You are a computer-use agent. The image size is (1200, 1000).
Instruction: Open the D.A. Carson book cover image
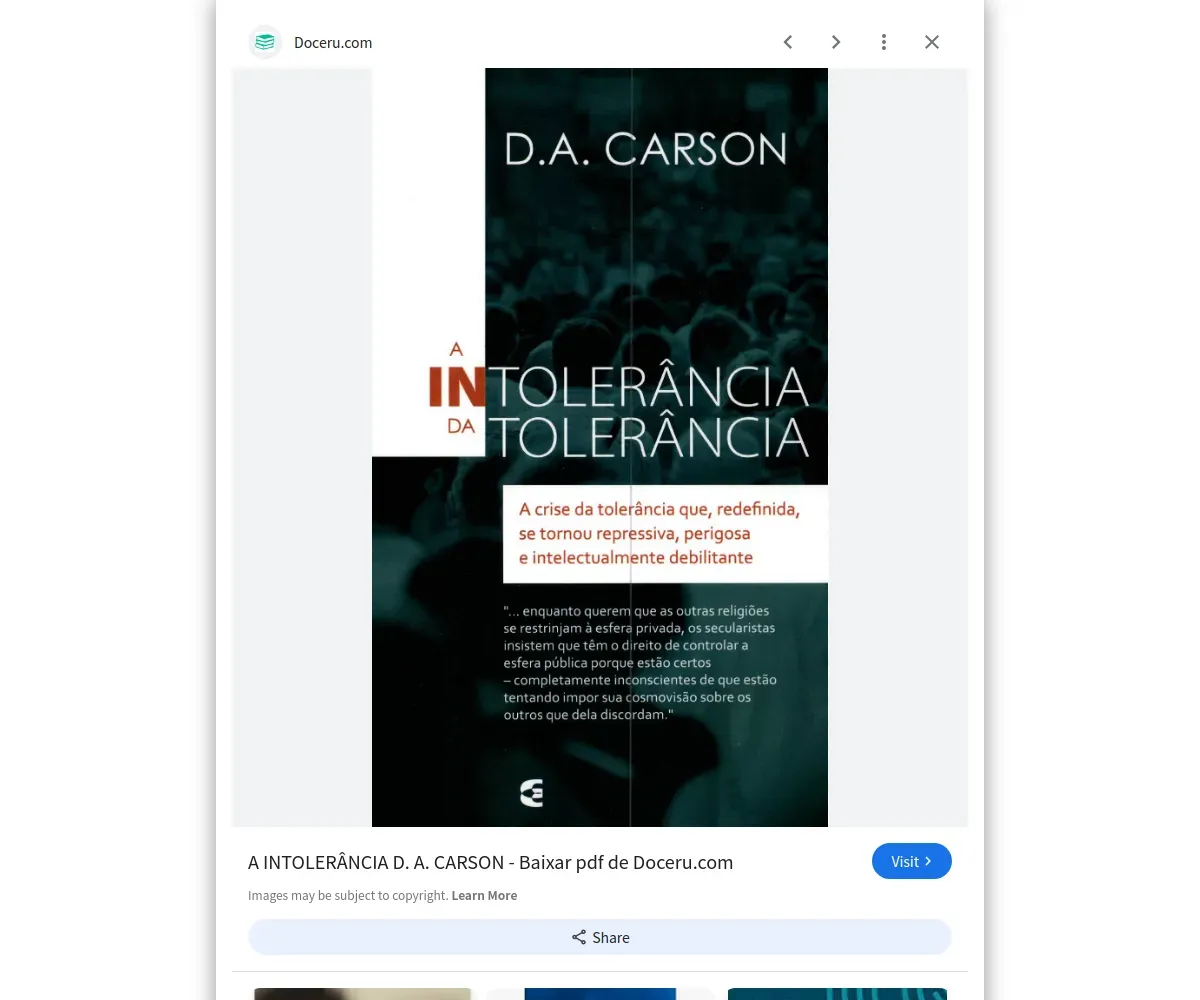600,447
